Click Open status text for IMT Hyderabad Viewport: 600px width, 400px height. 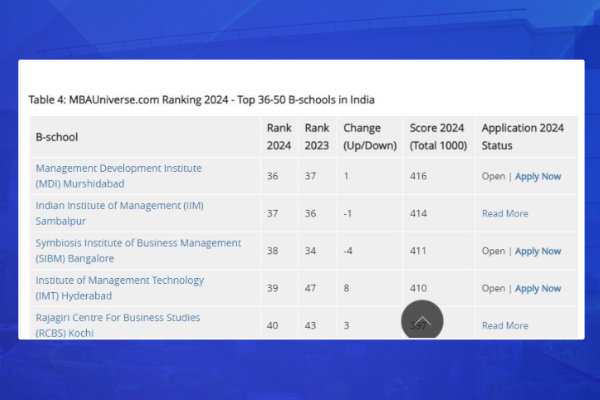[494, 288]
